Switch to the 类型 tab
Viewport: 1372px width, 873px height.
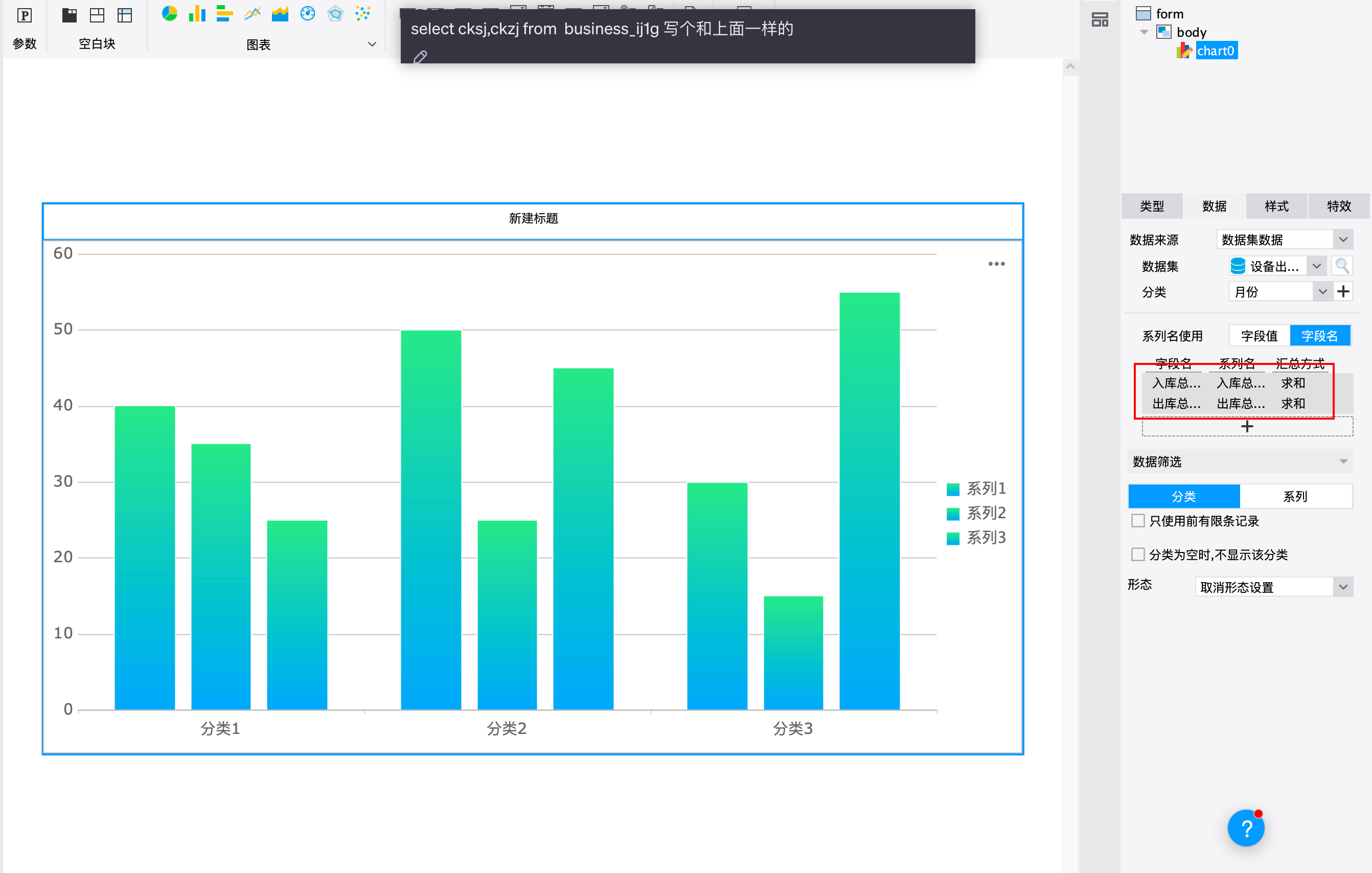1152,206
